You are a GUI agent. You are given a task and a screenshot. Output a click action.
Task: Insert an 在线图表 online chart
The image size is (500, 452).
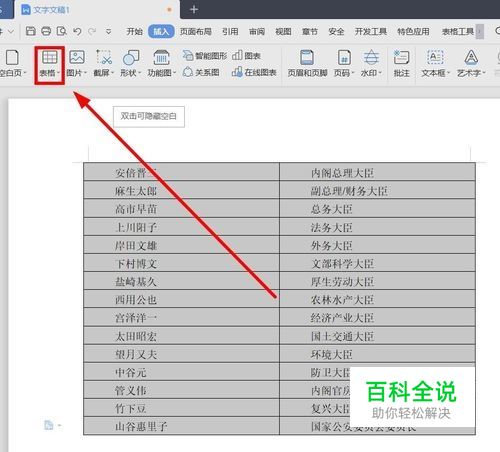[x=254, y=72]
